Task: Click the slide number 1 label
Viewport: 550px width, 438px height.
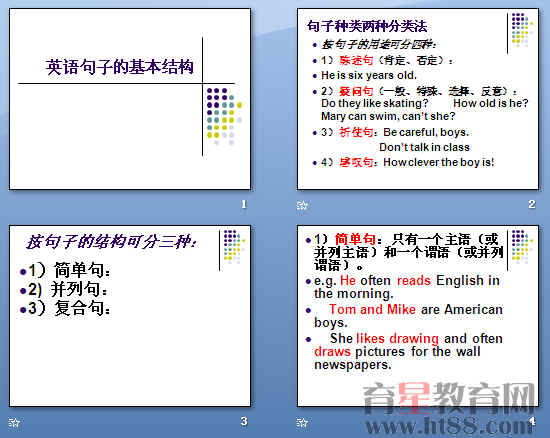Action: [x=244, y=204]
